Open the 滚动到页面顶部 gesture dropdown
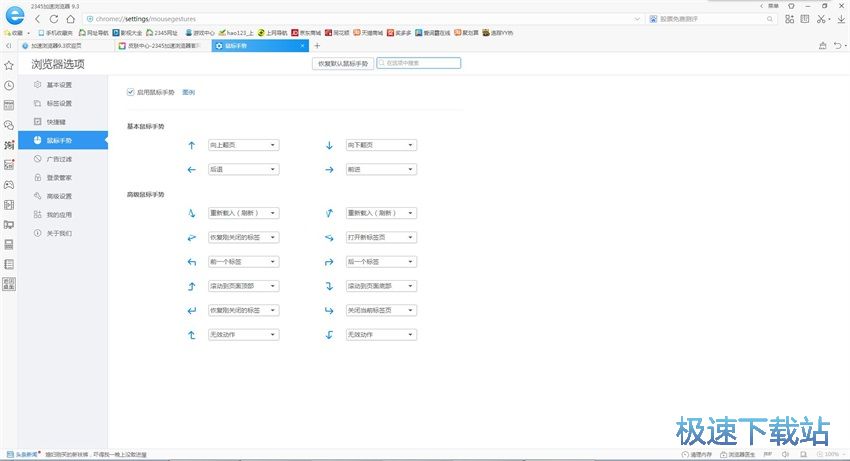850x461 pixels. click(x=243, y=286)
